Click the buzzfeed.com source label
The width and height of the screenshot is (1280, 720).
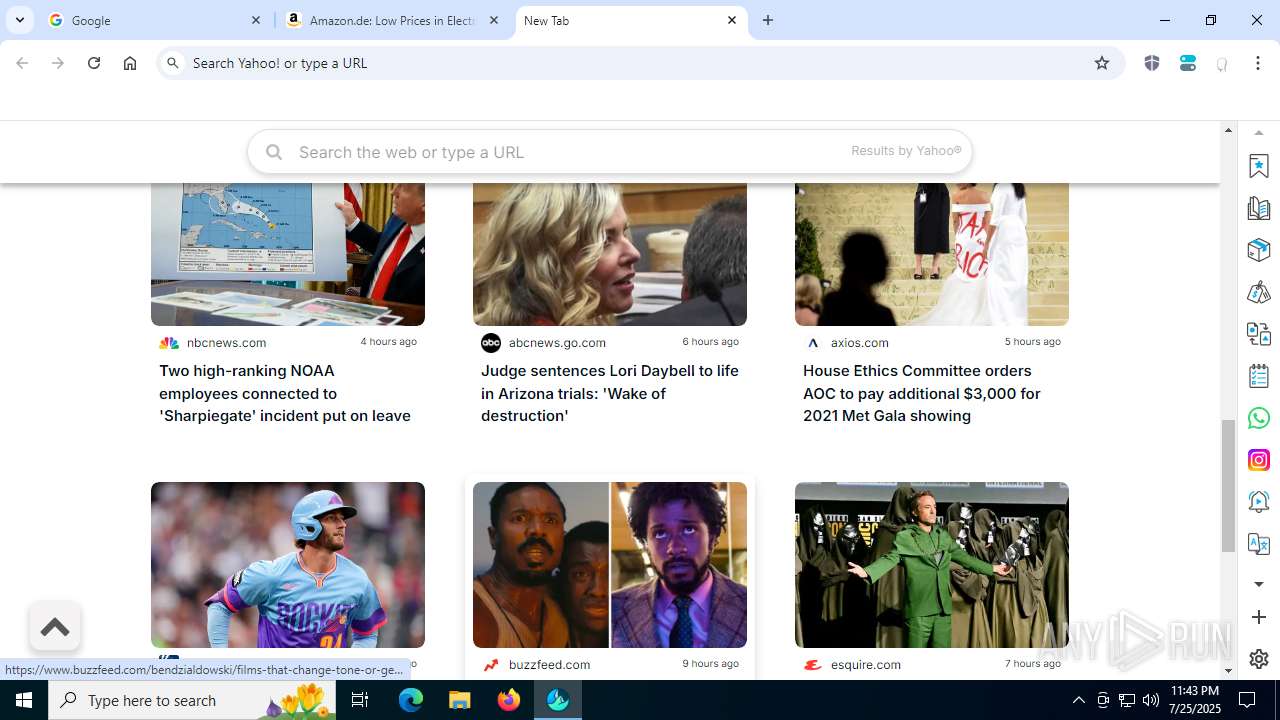(x=549, y=665)
